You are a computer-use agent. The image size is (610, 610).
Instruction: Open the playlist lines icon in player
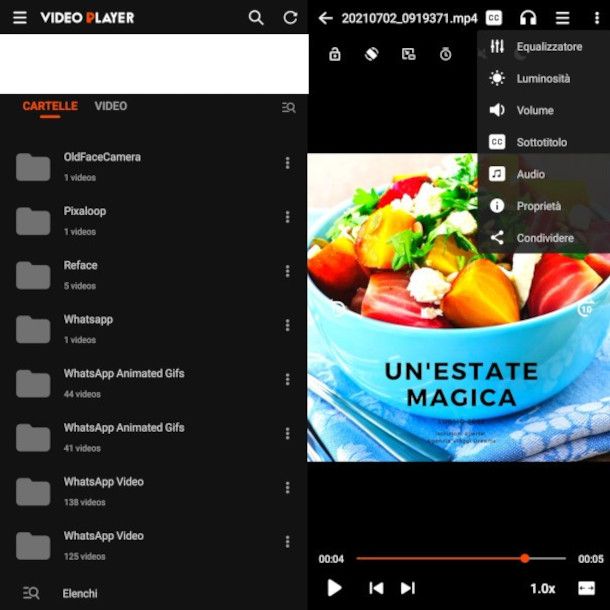pos(562,18)
